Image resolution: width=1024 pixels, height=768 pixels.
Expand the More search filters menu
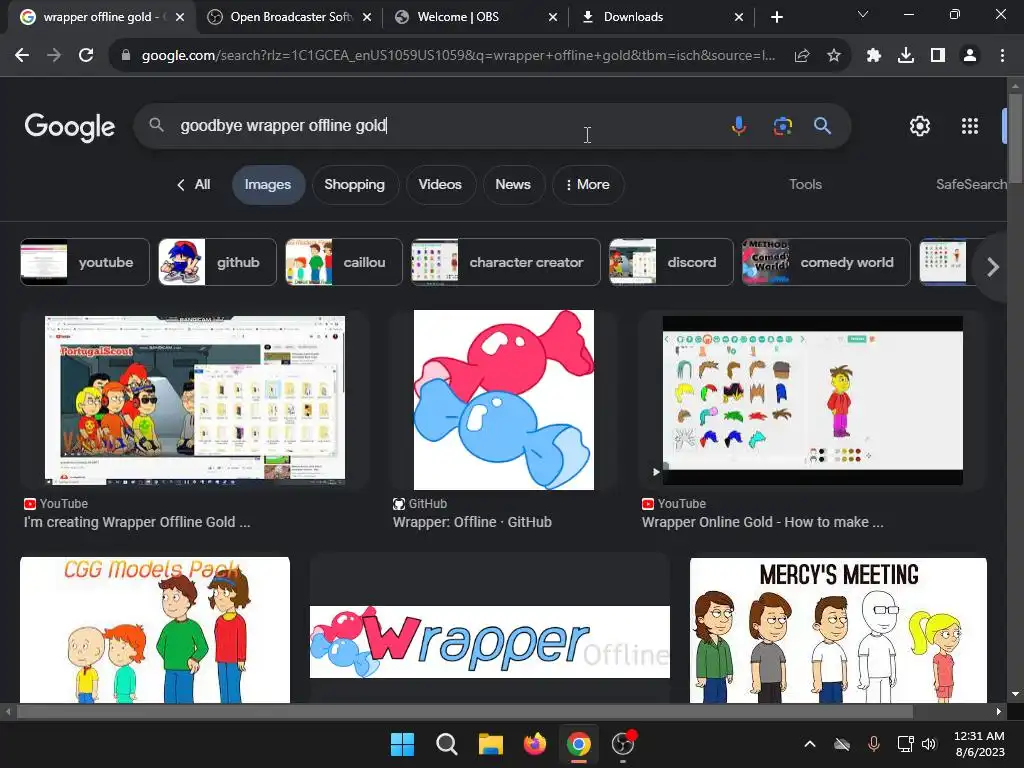(x=588, y=185)
